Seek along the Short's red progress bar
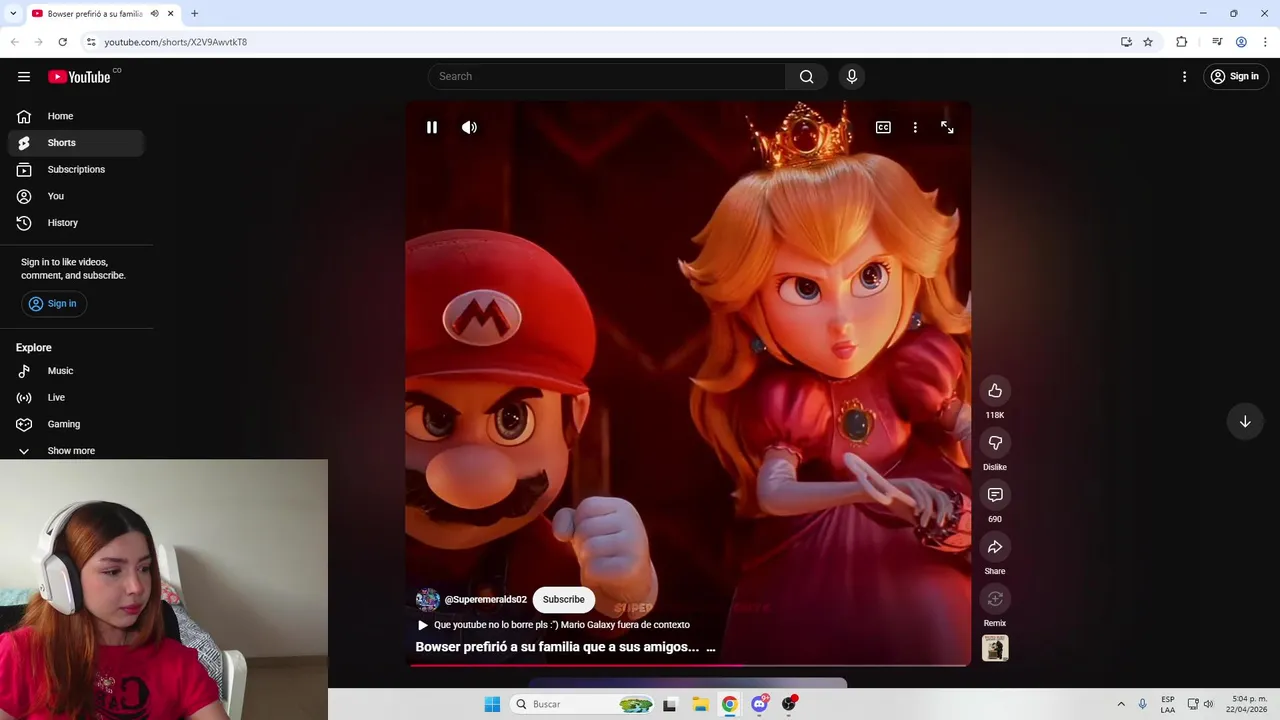1280x720 pixels. click(688, 665)
